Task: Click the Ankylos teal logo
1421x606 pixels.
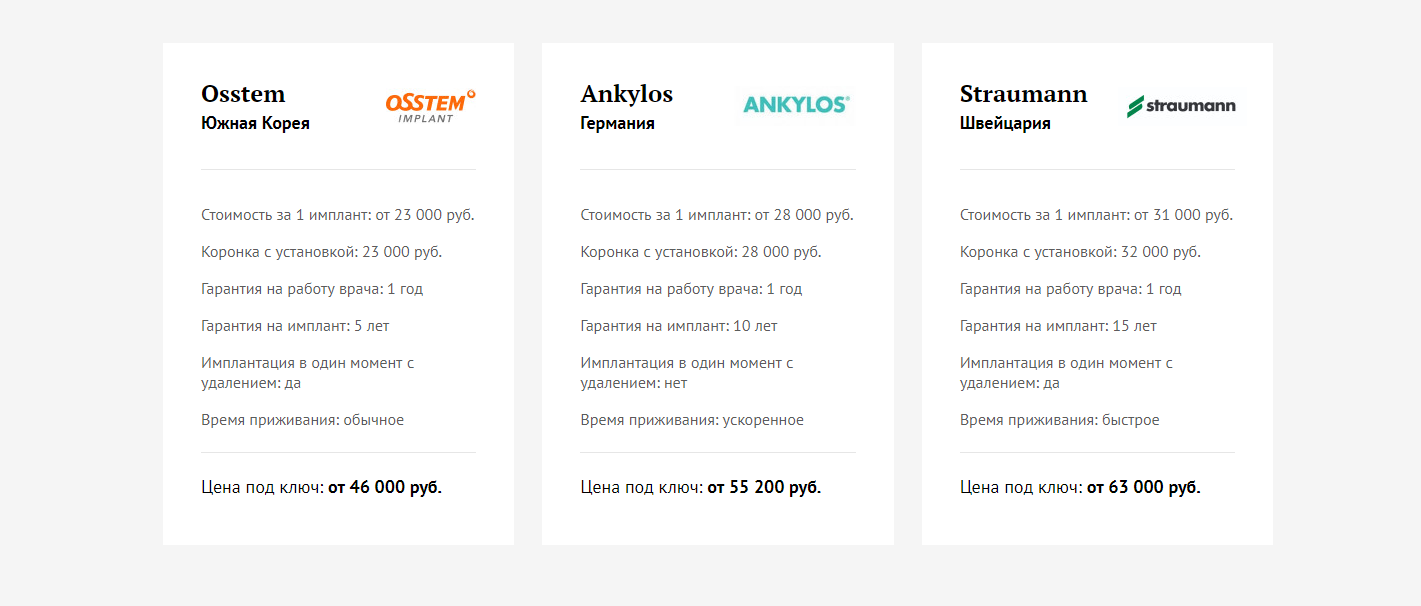Action: tap(796, 104)
